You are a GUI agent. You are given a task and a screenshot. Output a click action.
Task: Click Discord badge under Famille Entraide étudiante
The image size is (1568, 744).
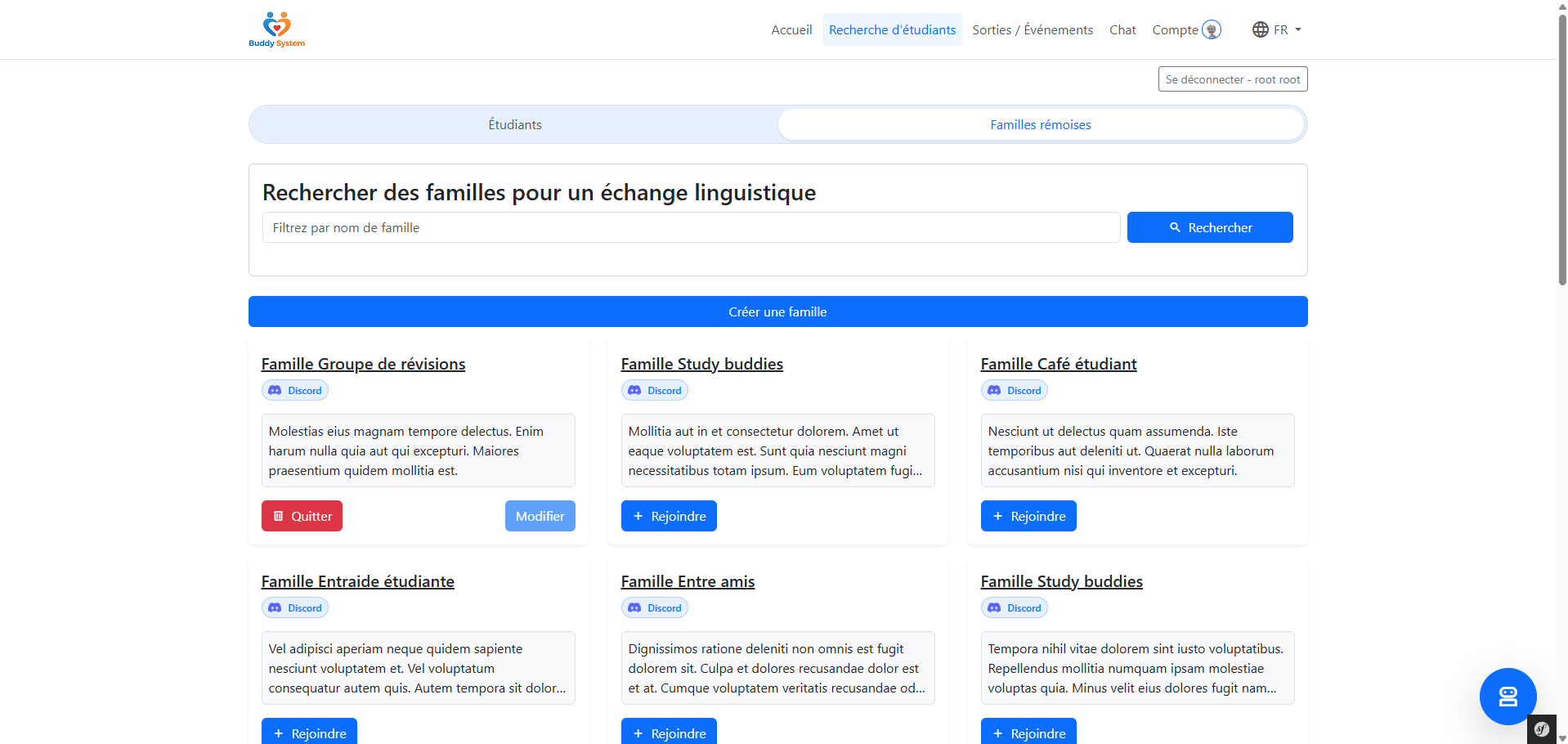pos(295,608)
